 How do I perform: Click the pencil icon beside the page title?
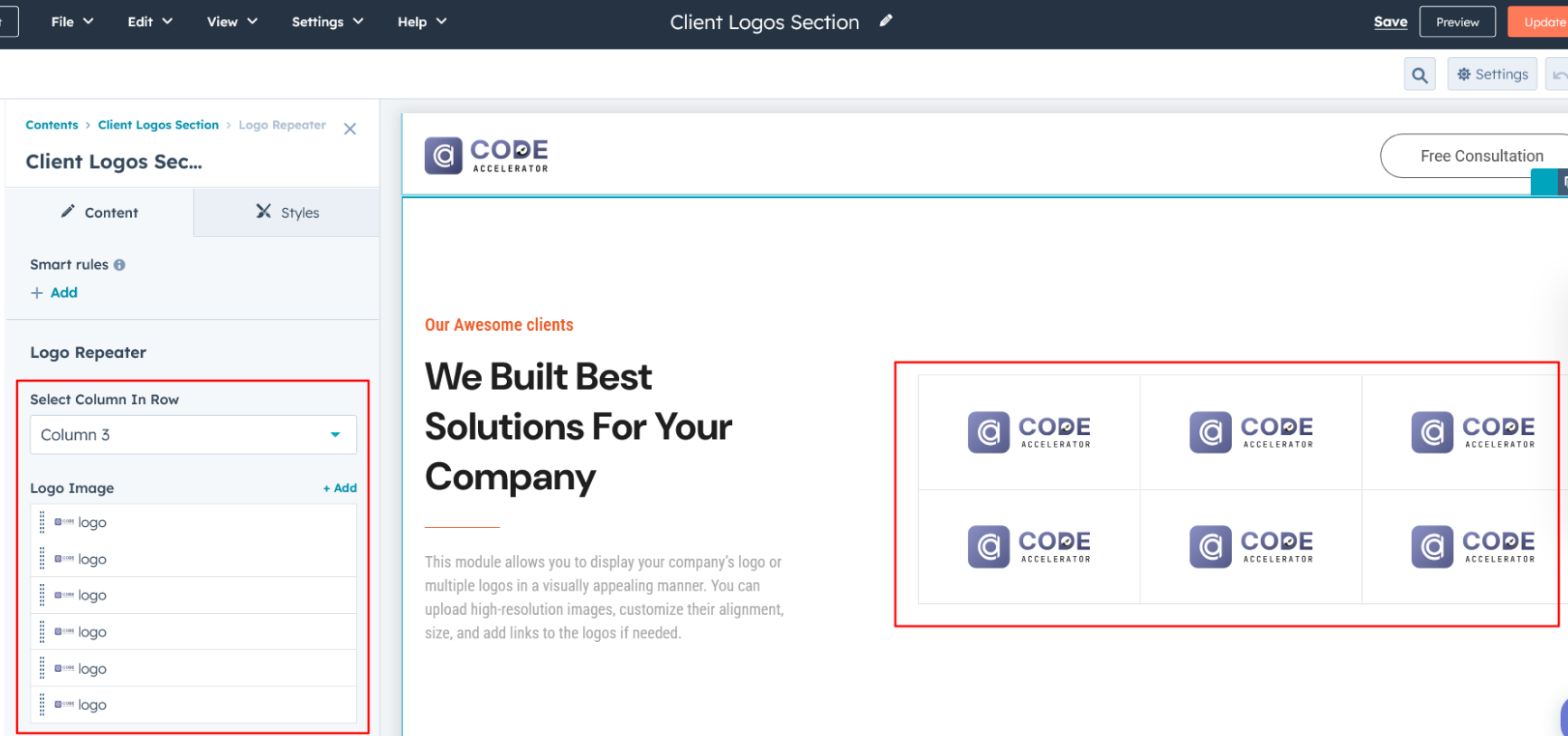click(x=886, y=21)
